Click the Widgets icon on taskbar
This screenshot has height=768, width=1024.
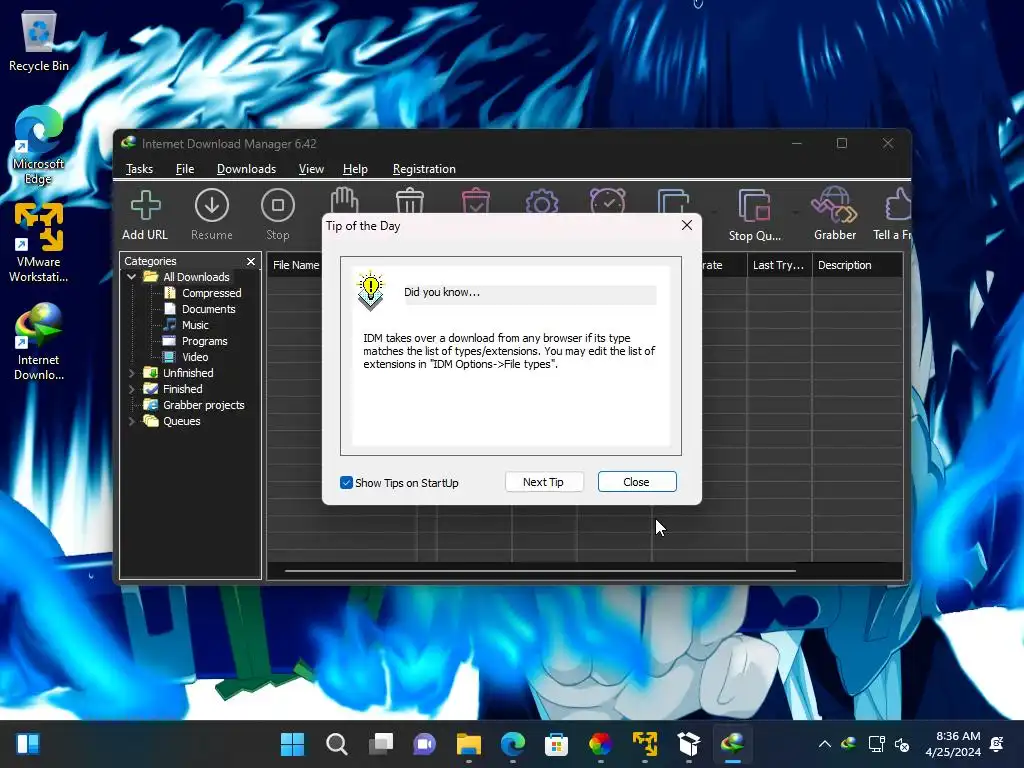point(27,744)
